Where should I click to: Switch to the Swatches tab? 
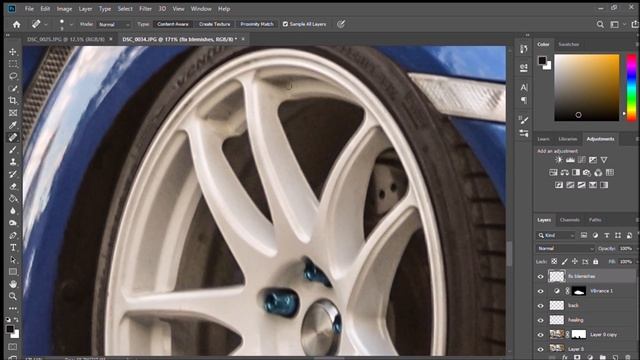click(x=569, y=44)
